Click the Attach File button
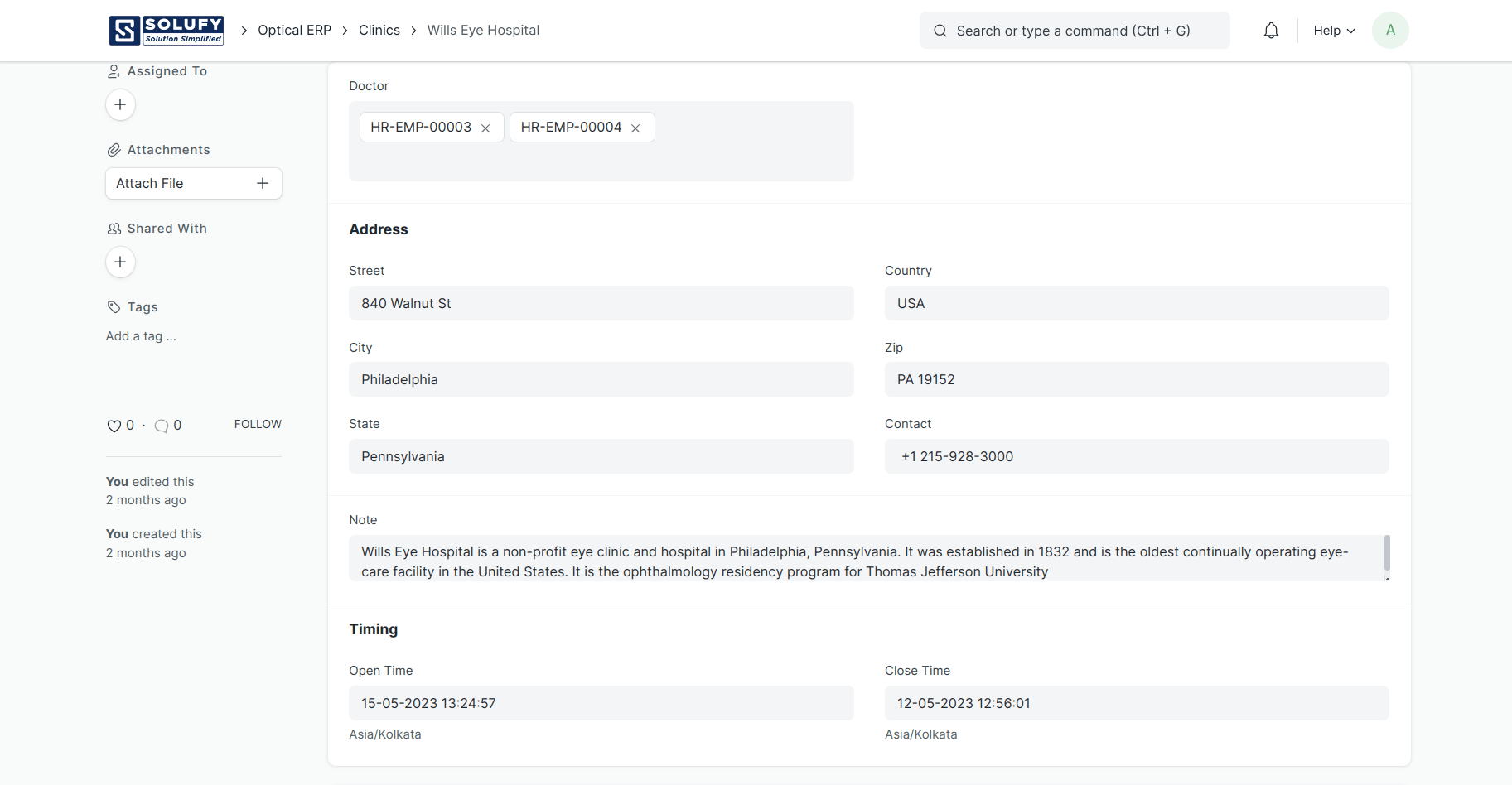Viewport: 1512px width, 785px height. 194,183
